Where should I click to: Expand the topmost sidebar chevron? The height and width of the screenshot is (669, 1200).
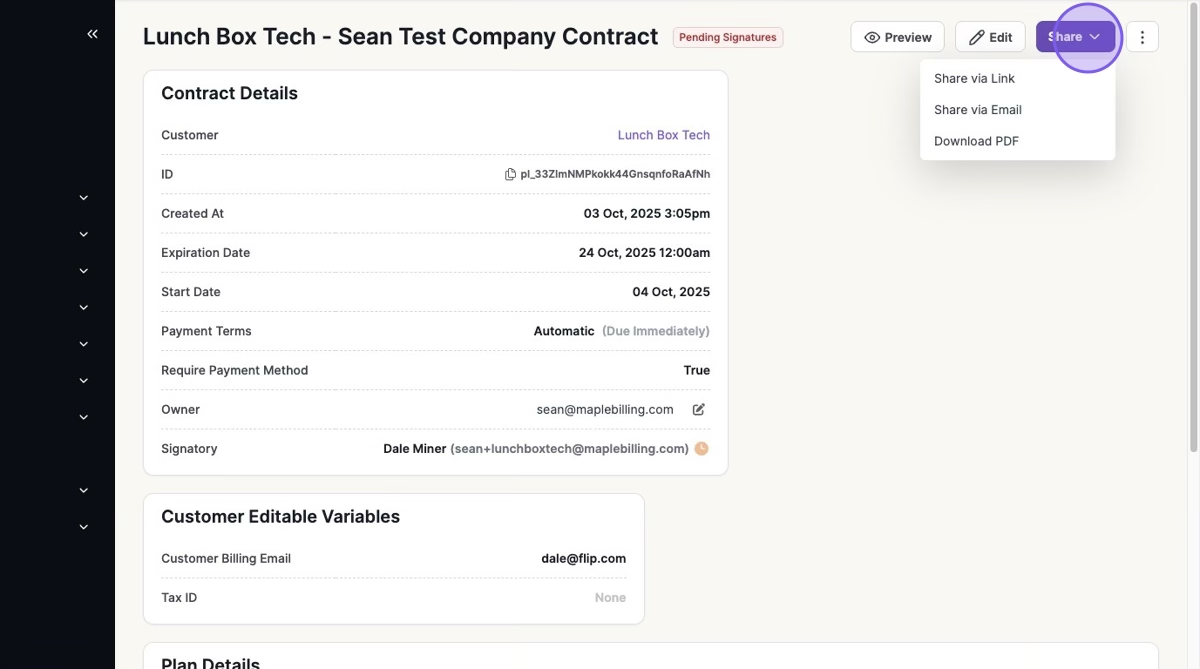(x=84, y=198)
